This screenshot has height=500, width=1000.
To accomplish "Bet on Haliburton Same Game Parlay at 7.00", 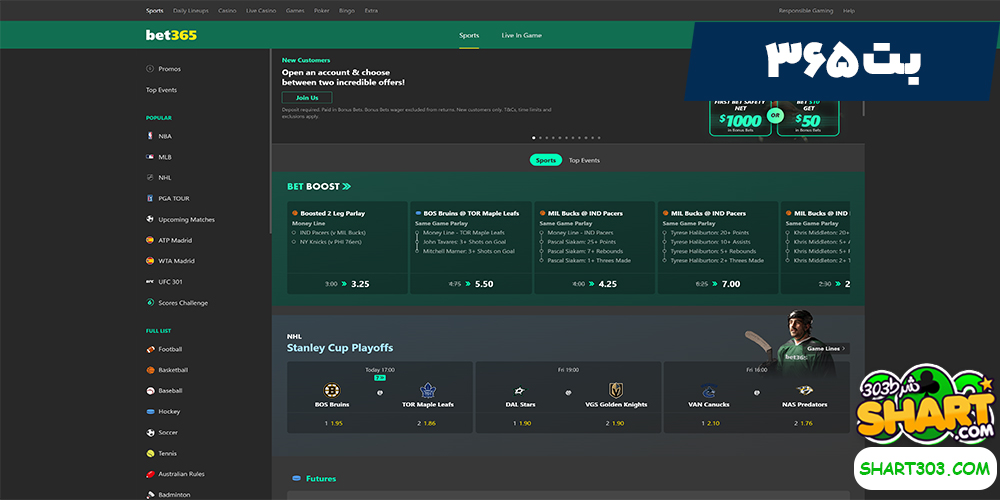I will [717, 284].
